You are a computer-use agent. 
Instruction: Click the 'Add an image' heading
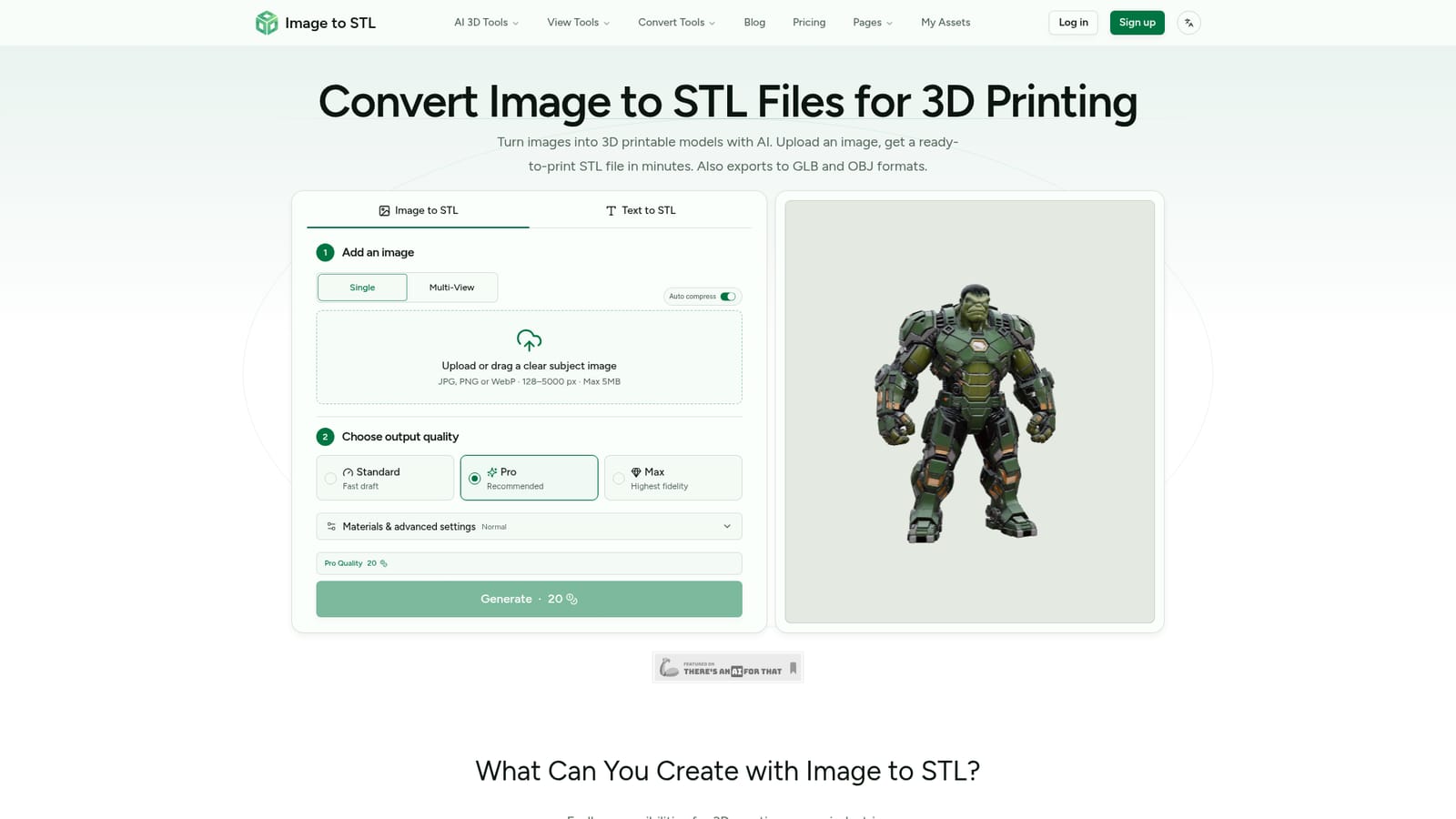click(x=378, y=253)
